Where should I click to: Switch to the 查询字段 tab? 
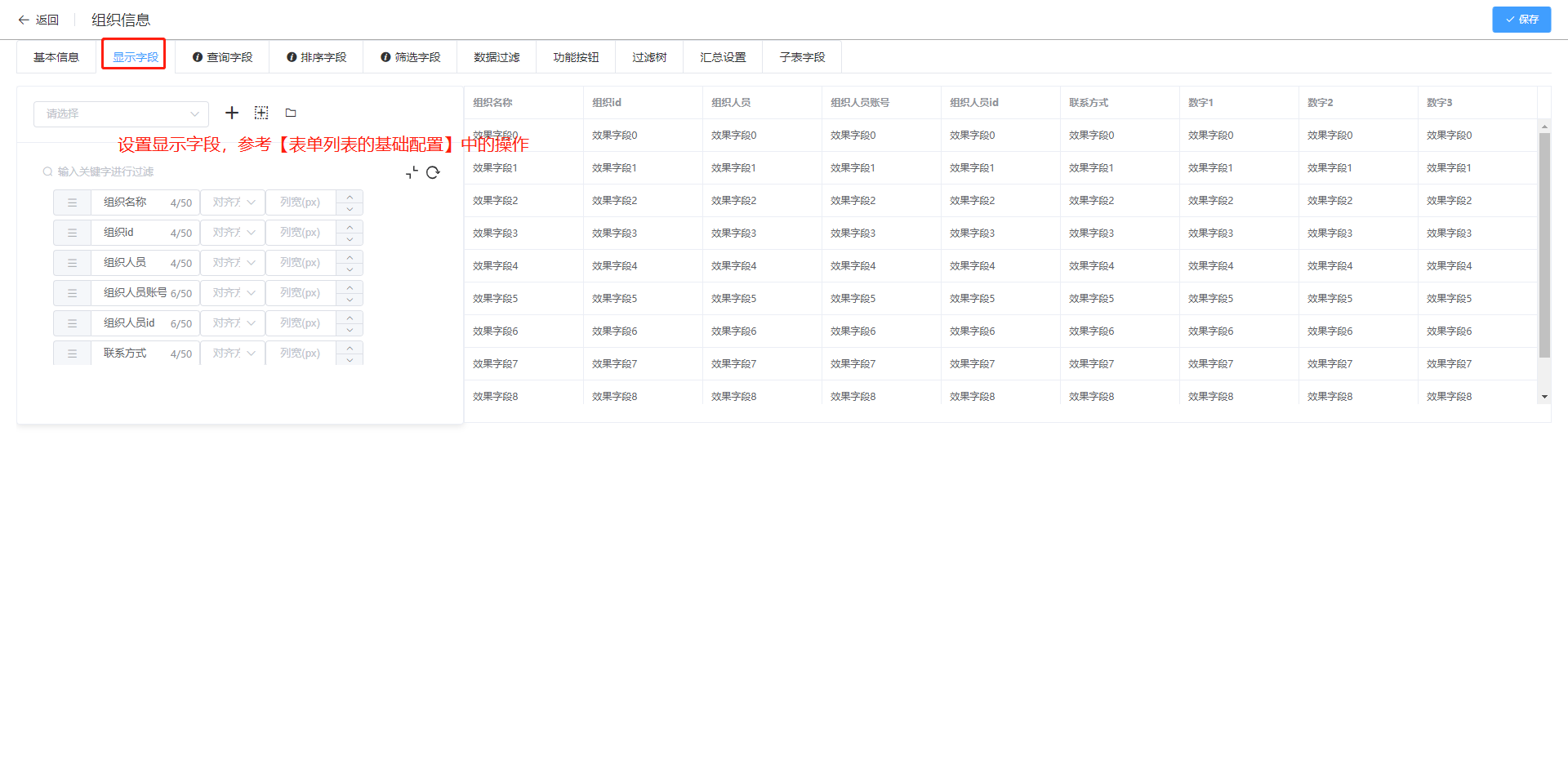coord(222,57)
